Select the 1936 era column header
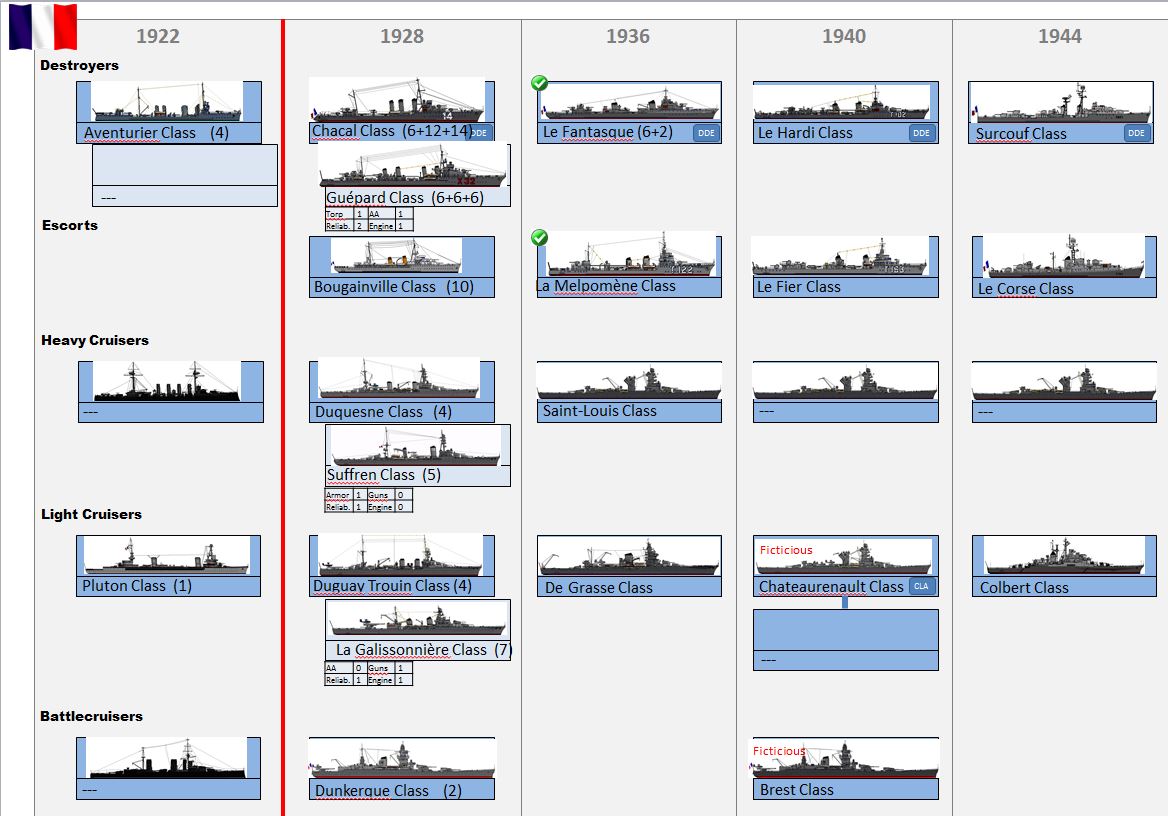The height and width of the screenshot is (816, 1168). coord(627,36)
